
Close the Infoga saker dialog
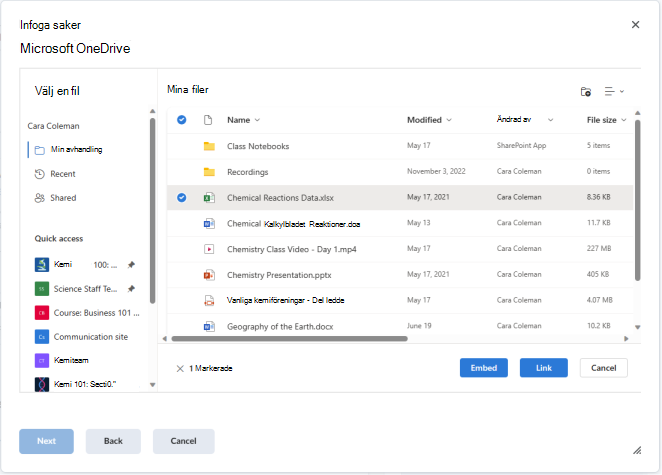click(x=635, y=24)
